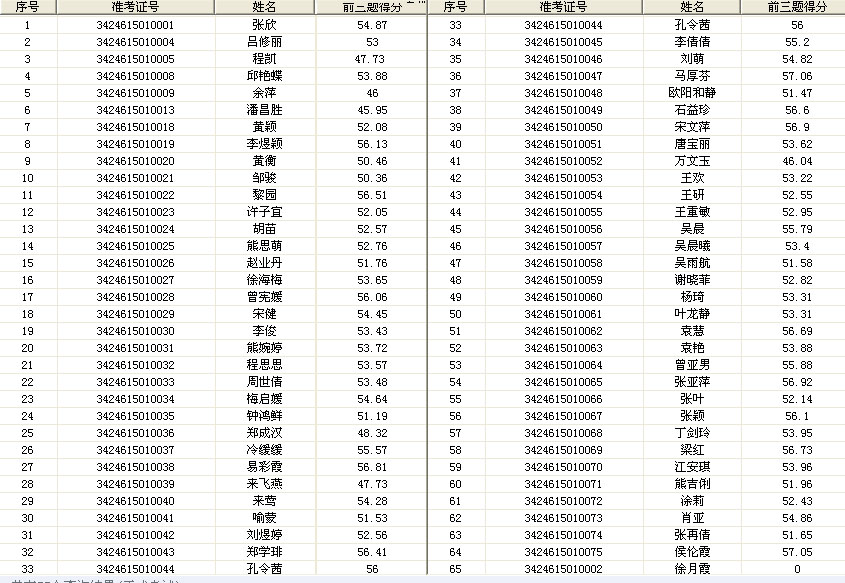The height and width of the screenshot is (583, 845).
Task: Click exam number 3424615010060
Action: 563,297
